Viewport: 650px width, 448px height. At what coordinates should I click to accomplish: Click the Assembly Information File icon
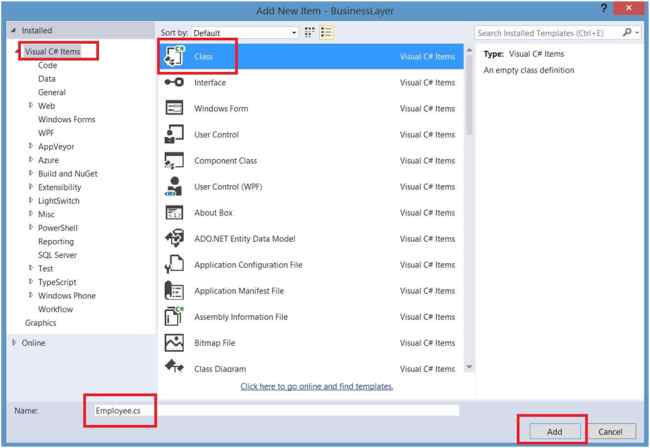pyautogui.click(x=174, y=317)
